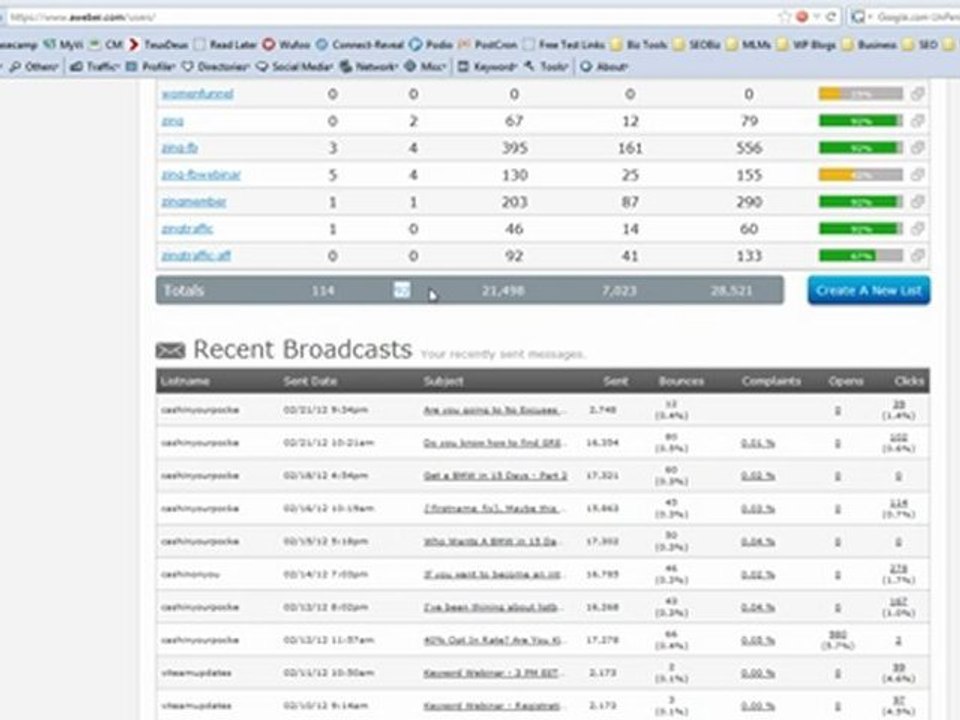Image resolution: width=960 pixels, height=720 pixels.
Task: Open the zing-fbwebinar list link
Action: pyautogui.click(x=201, y=174)
